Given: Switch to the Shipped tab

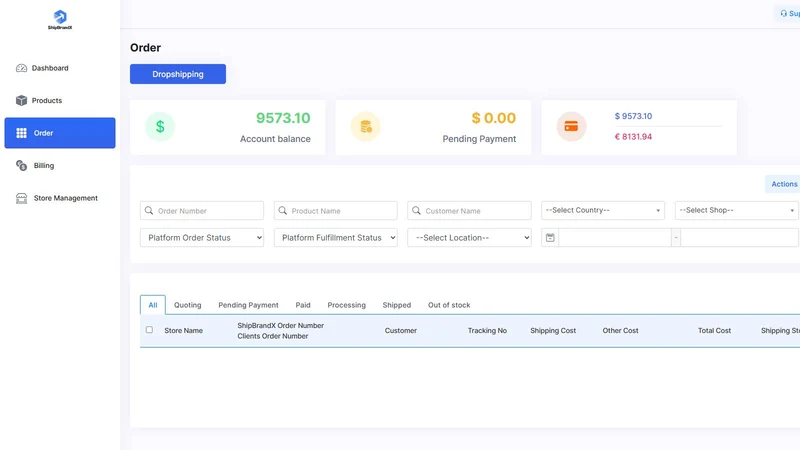Looking at the screenshot, I should click(396, 305).
